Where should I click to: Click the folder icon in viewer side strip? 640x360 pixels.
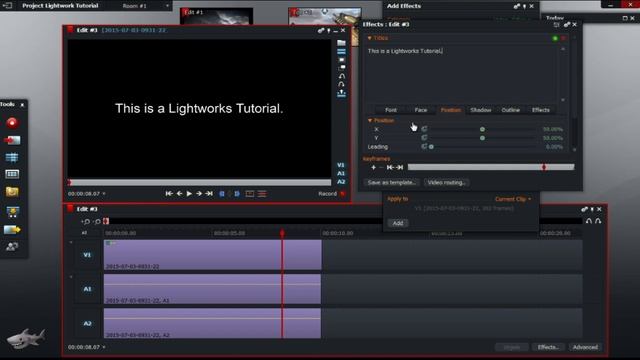point(341,43)
